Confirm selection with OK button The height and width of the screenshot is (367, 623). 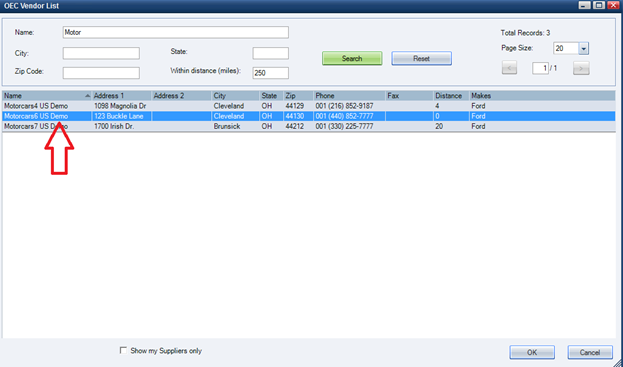pos(532,352)
